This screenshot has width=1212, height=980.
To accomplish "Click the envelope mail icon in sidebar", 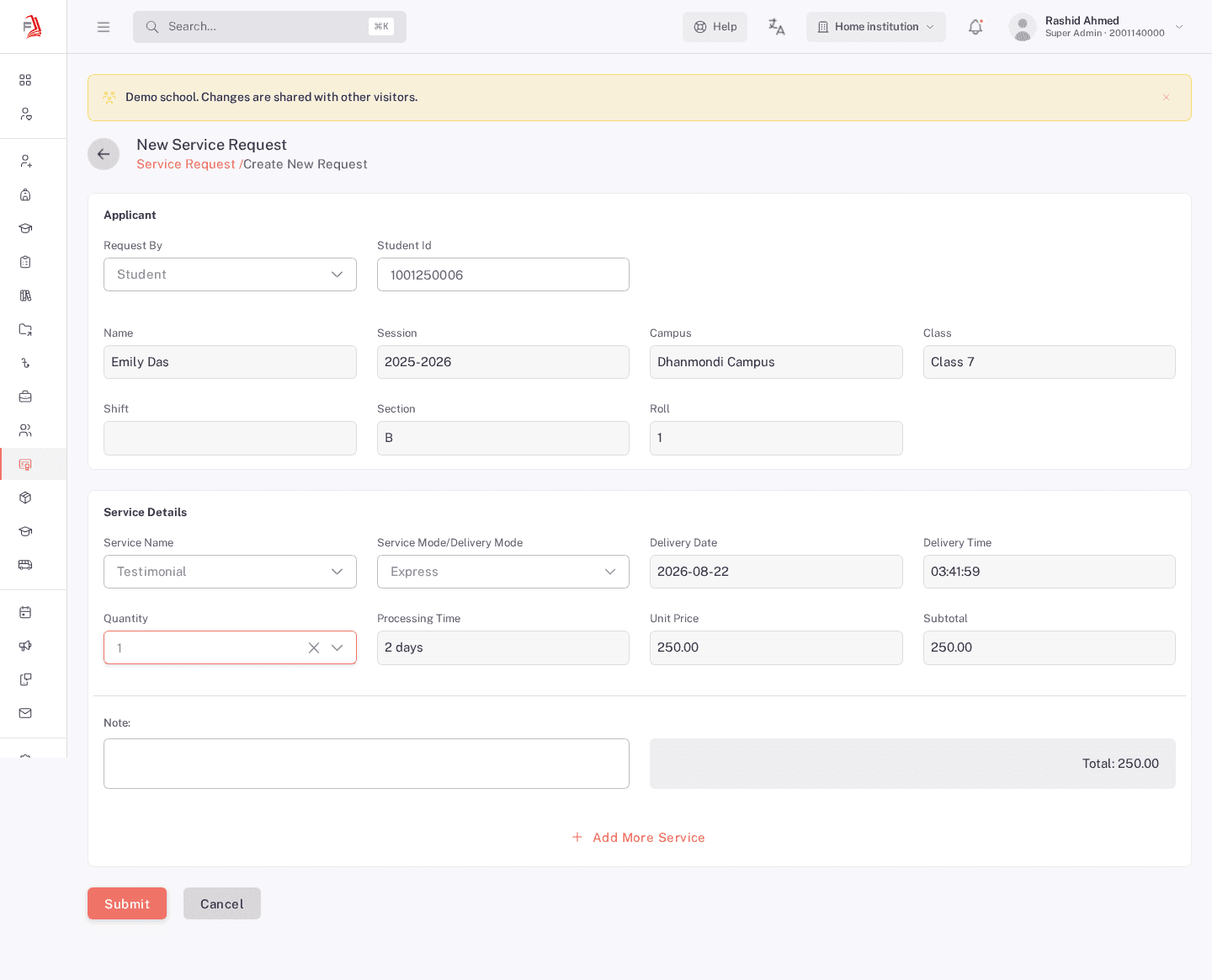I will pyautogui.click(x=25, y=713).
